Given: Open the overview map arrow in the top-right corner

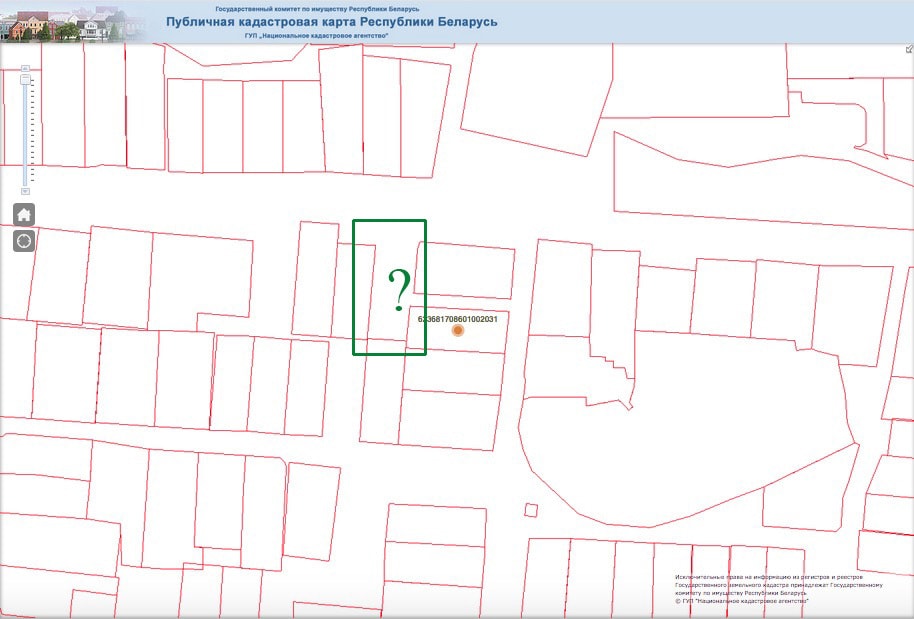Looking at the screenshot, I should click(x=909, y=49).
